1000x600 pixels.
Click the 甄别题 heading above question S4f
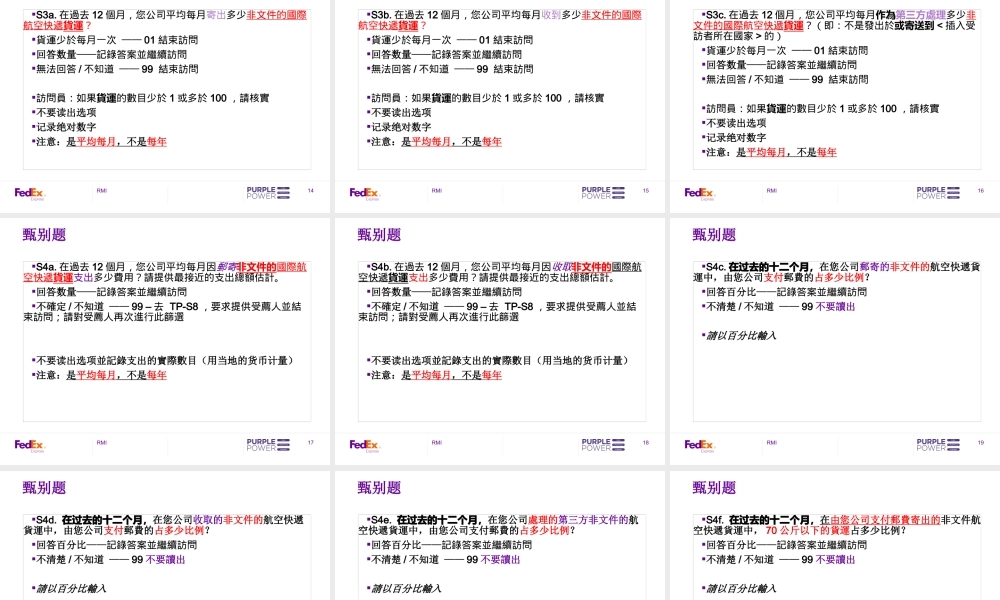(x=714, y=488)
